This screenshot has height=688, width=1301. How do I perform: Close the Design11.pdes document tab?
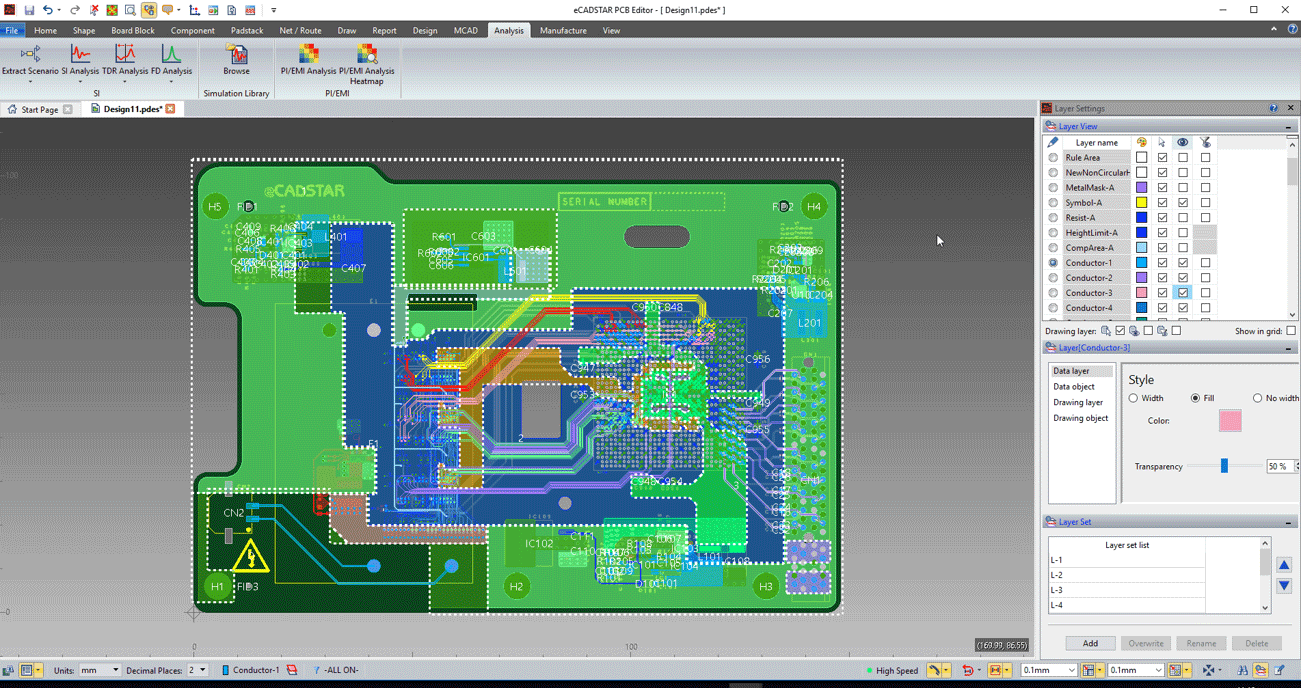click(x=170, y=109)
